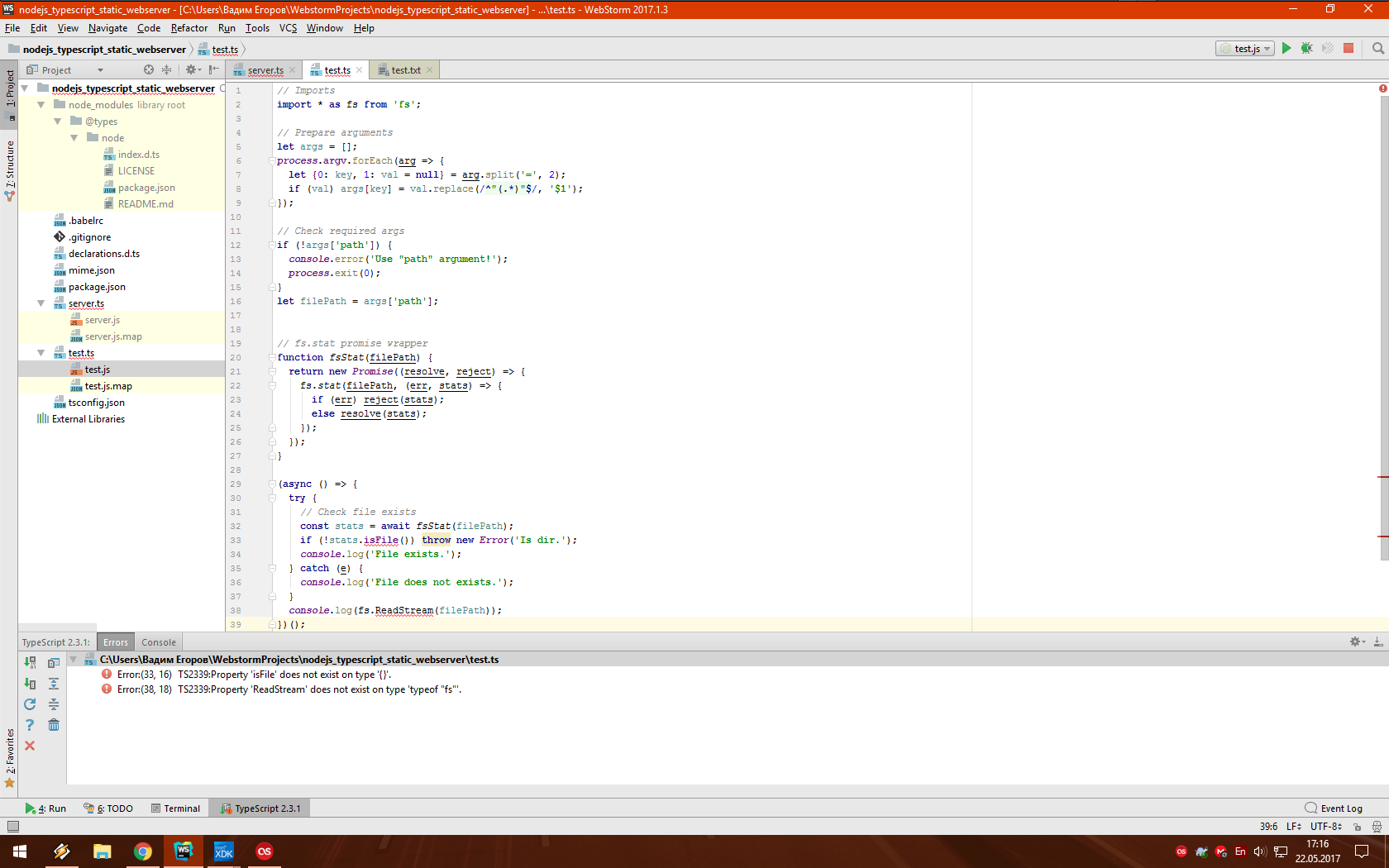Start debugging with the bug icon

point(1307,49)
